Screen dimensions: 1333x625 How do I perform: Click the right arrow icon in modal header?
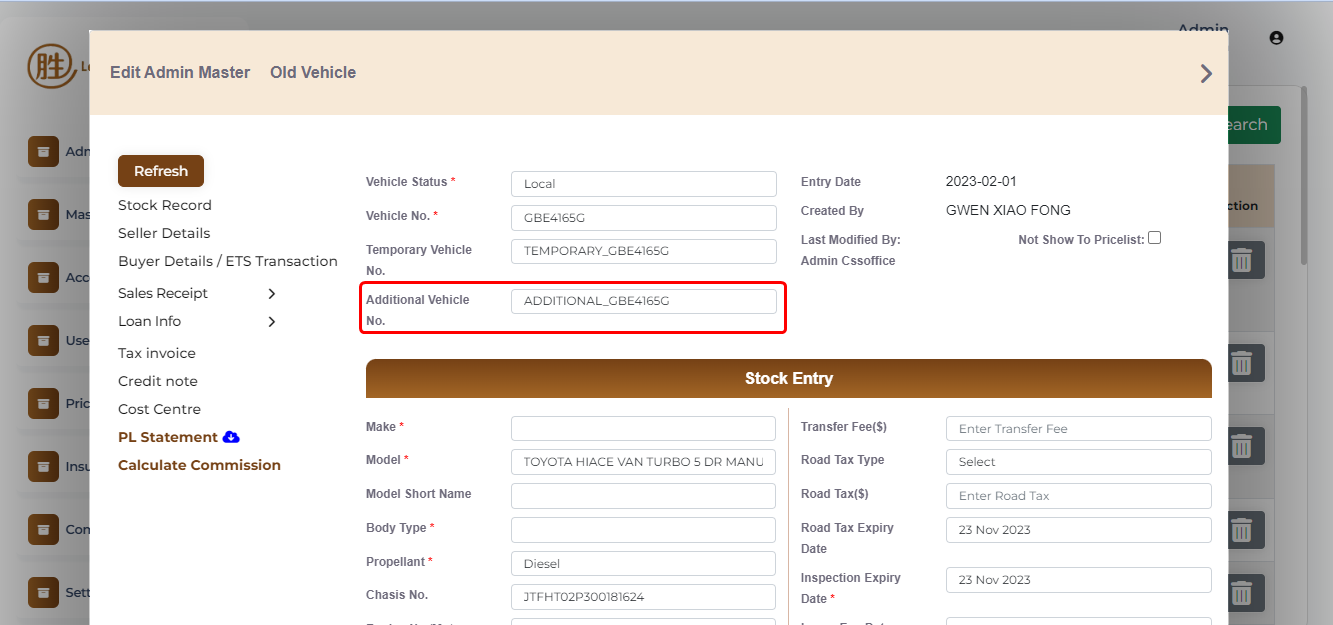click(x=1206, y=73)
